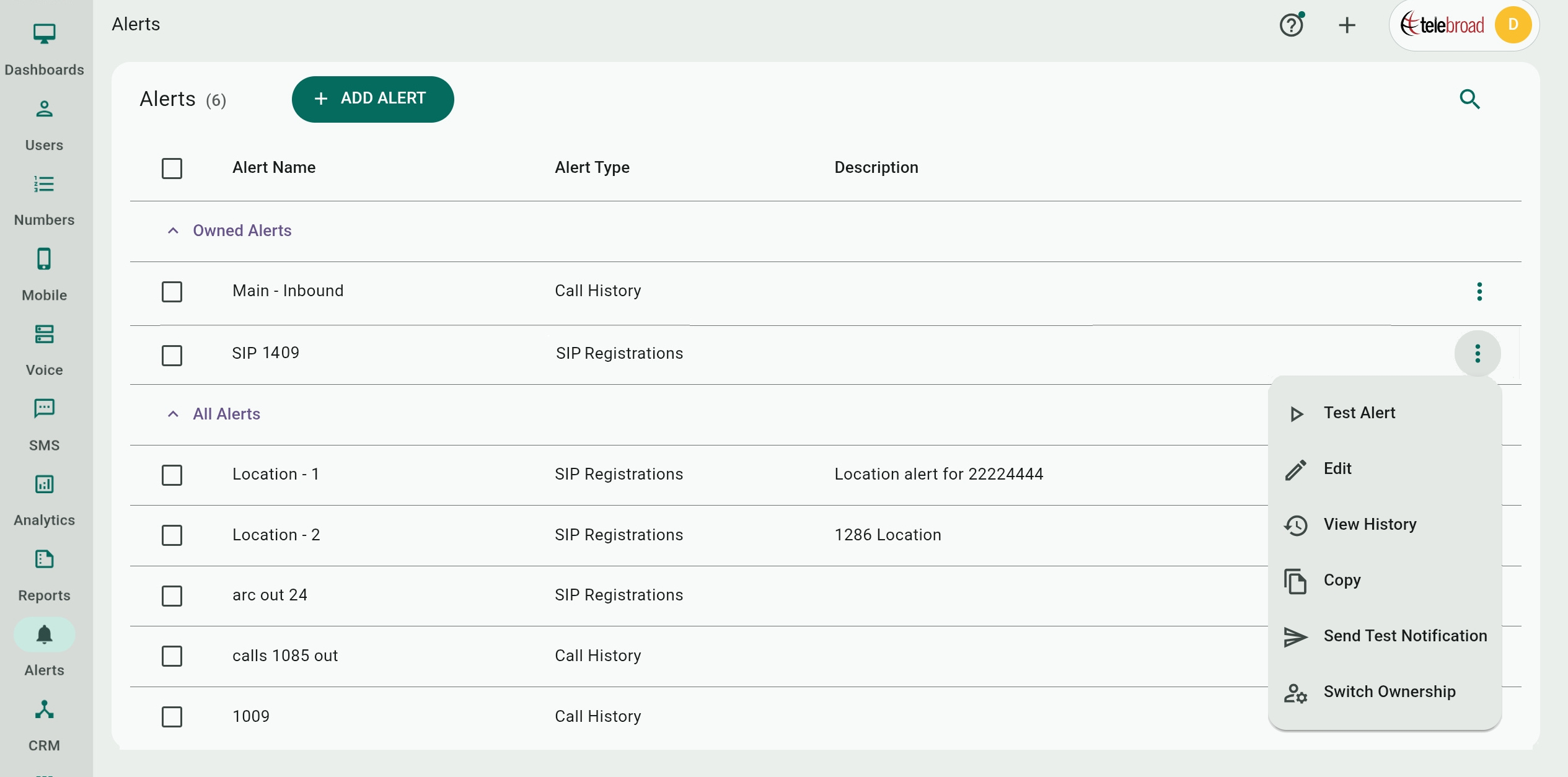Viewport: 1568px width, 777px height.
Task: Collapse the All Alerts section
Action: (x=173, y=415)
